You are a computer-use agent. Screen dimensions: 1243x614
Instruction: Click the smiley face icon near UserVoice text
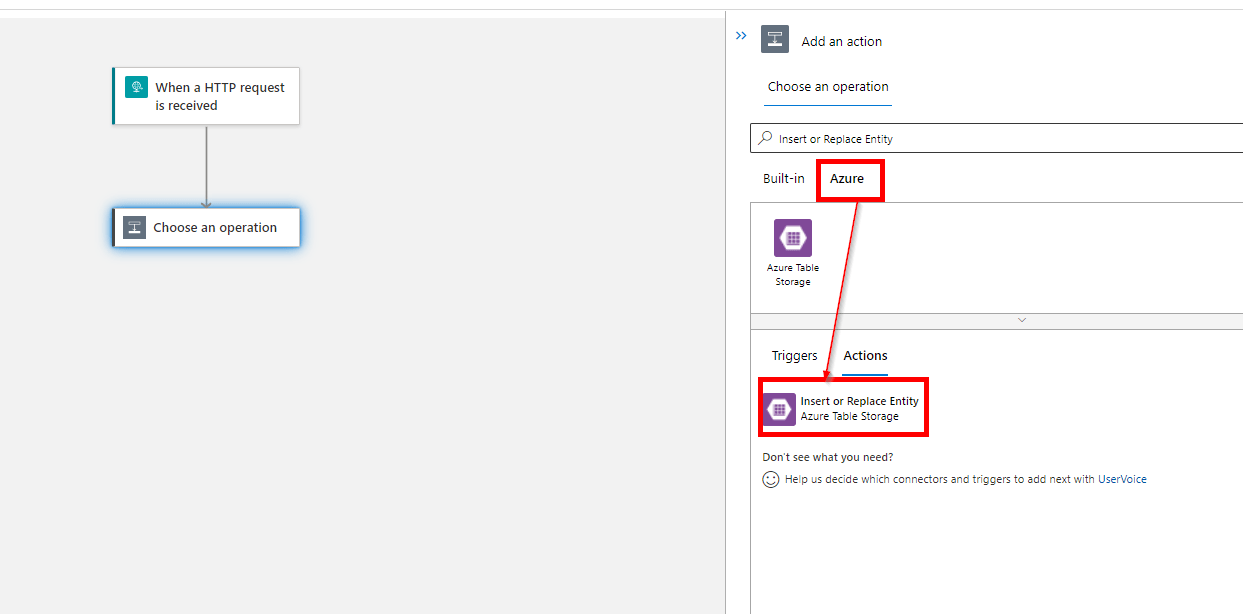(770, 479)
